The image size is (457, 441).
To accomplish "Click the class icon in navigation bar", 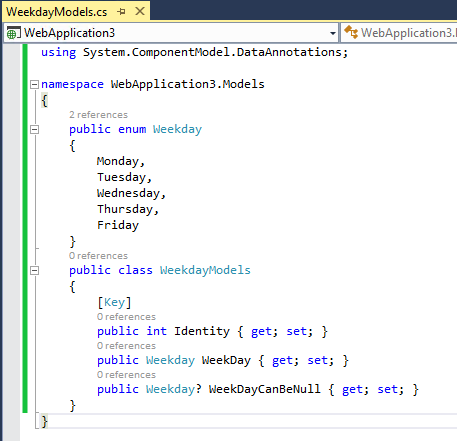I will [x=351, y=32].
